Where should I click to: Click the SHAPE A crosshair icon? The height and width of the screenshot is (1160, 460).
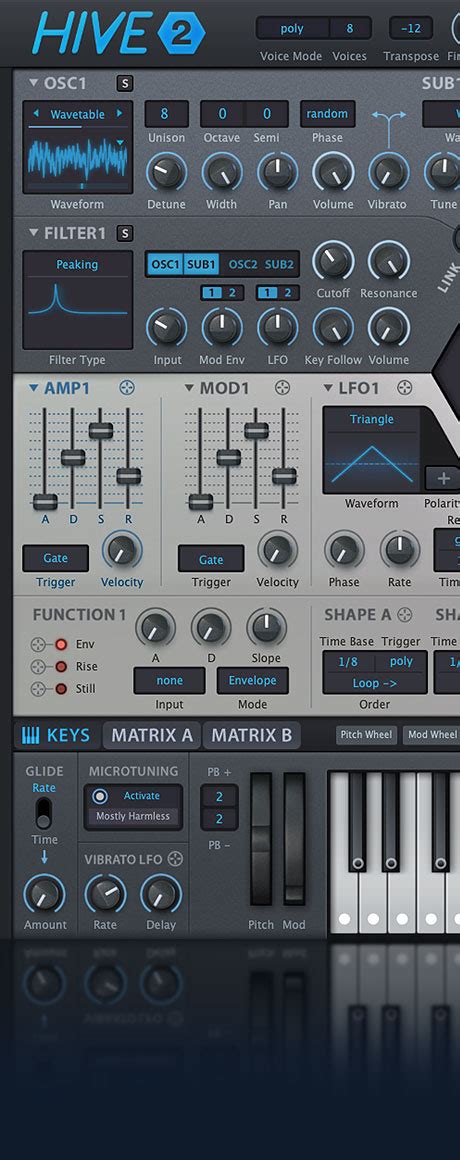pos(405,614)
